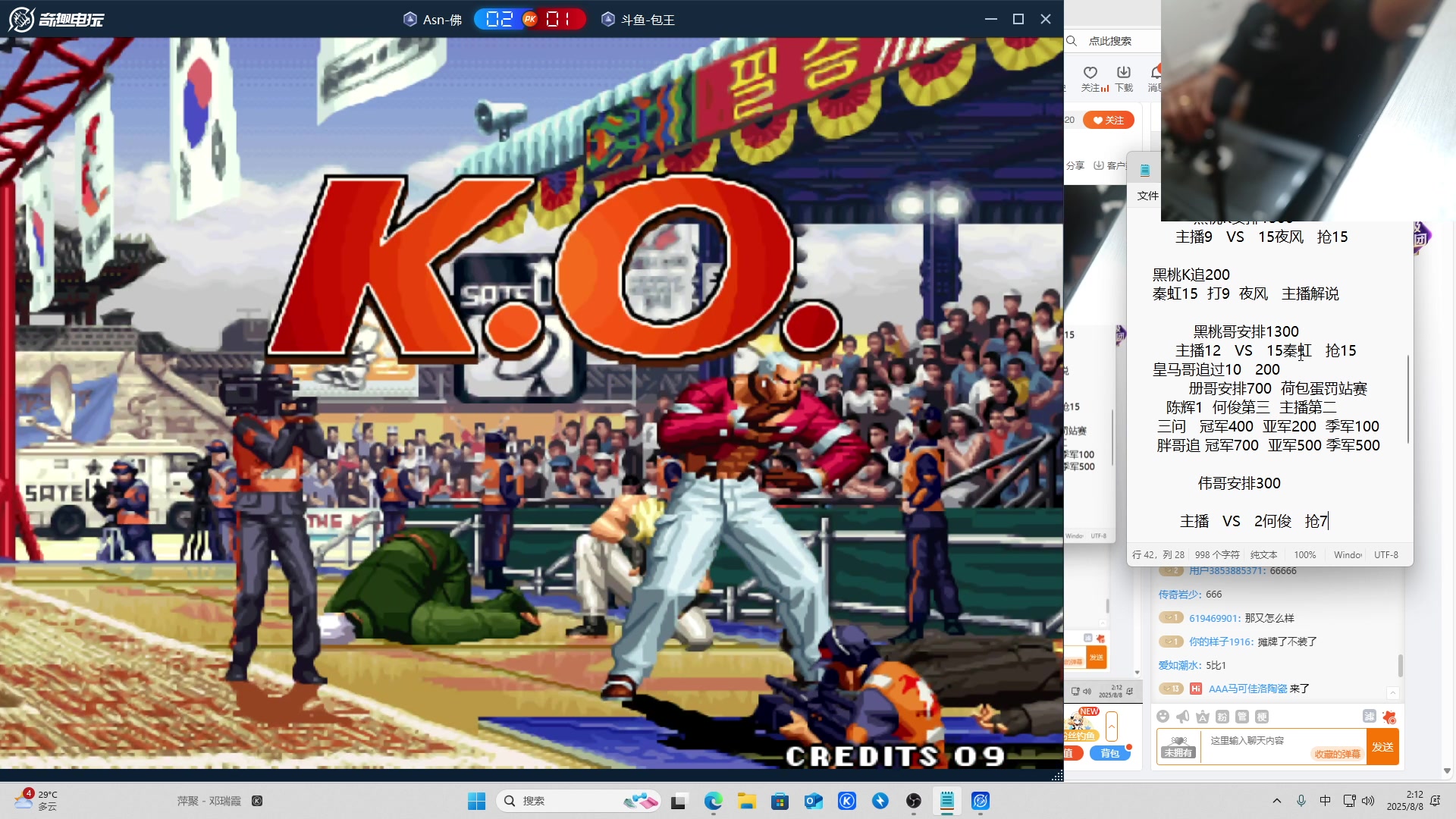Screen dimensions: 1456x819
Task: Click the 奇趣电玩 logo in the title bar
Action: coord(56,19)
